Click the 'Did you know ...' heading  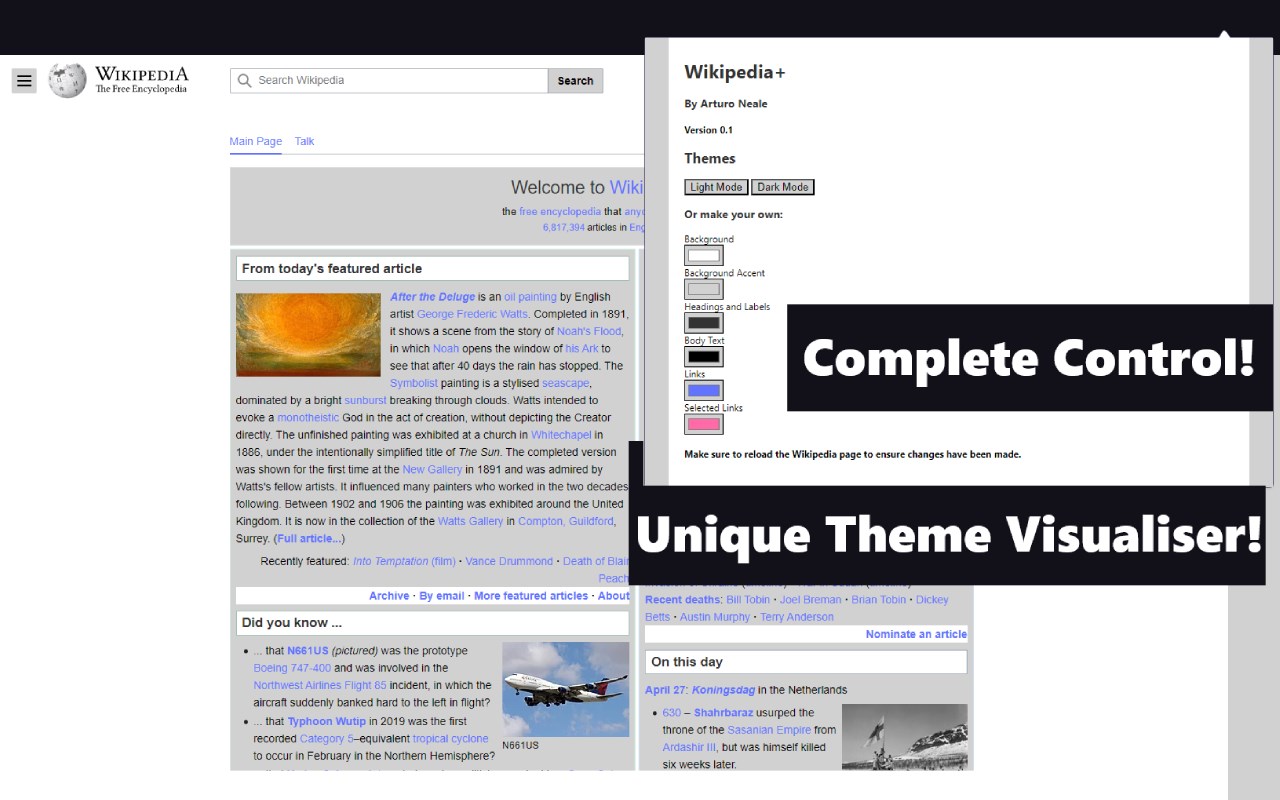292,622
